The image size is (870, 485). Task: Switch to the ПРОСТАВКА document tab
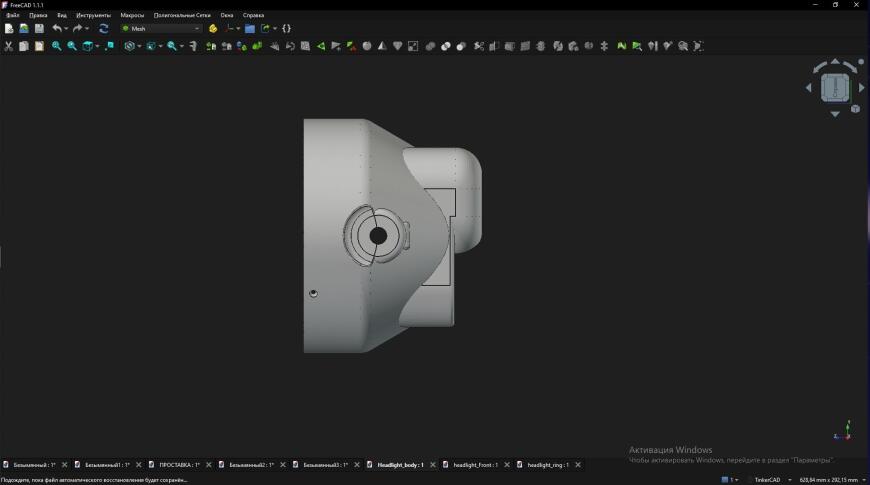pos(179,465)
